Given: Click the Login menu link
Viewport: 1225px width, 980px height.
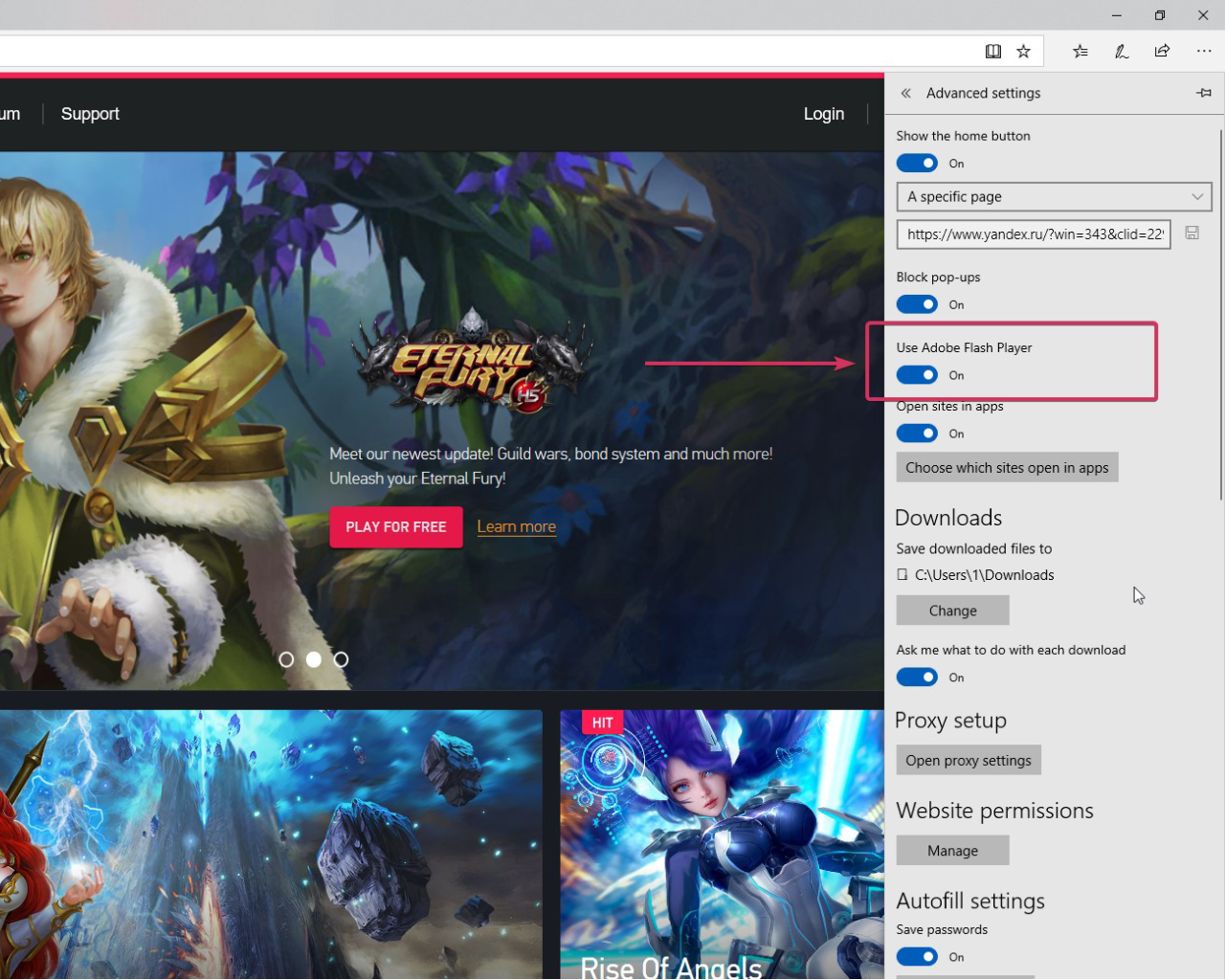Looking at the screenshot, I should click(823, 114).
